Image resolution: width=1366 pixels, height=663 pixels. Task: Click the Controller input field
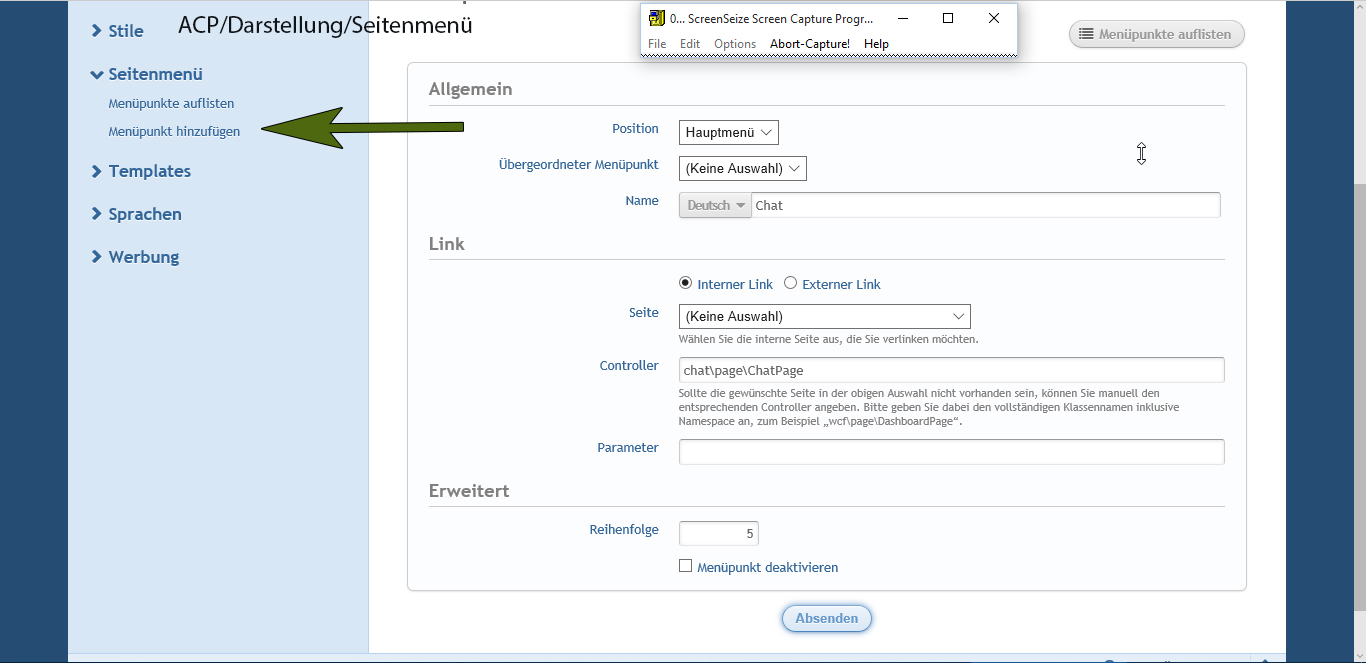coord(951,370)
